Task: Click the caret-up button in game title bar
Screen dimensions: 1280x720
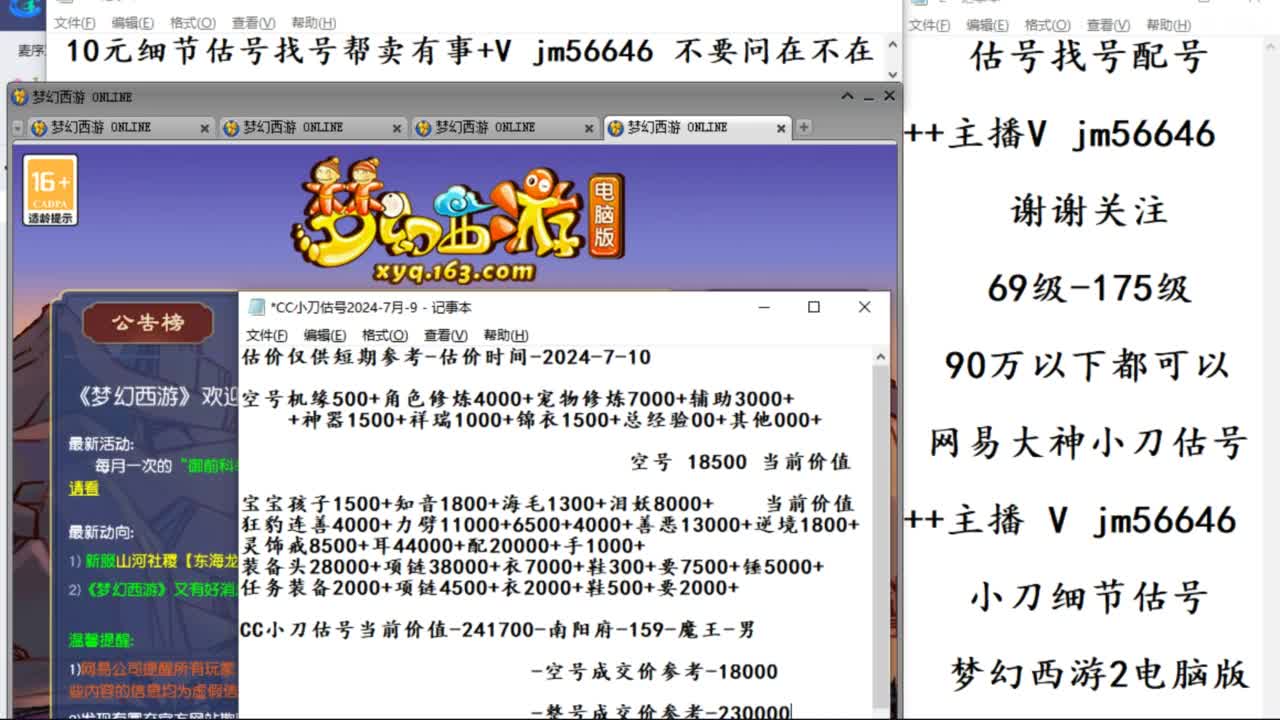Action: 847,96
